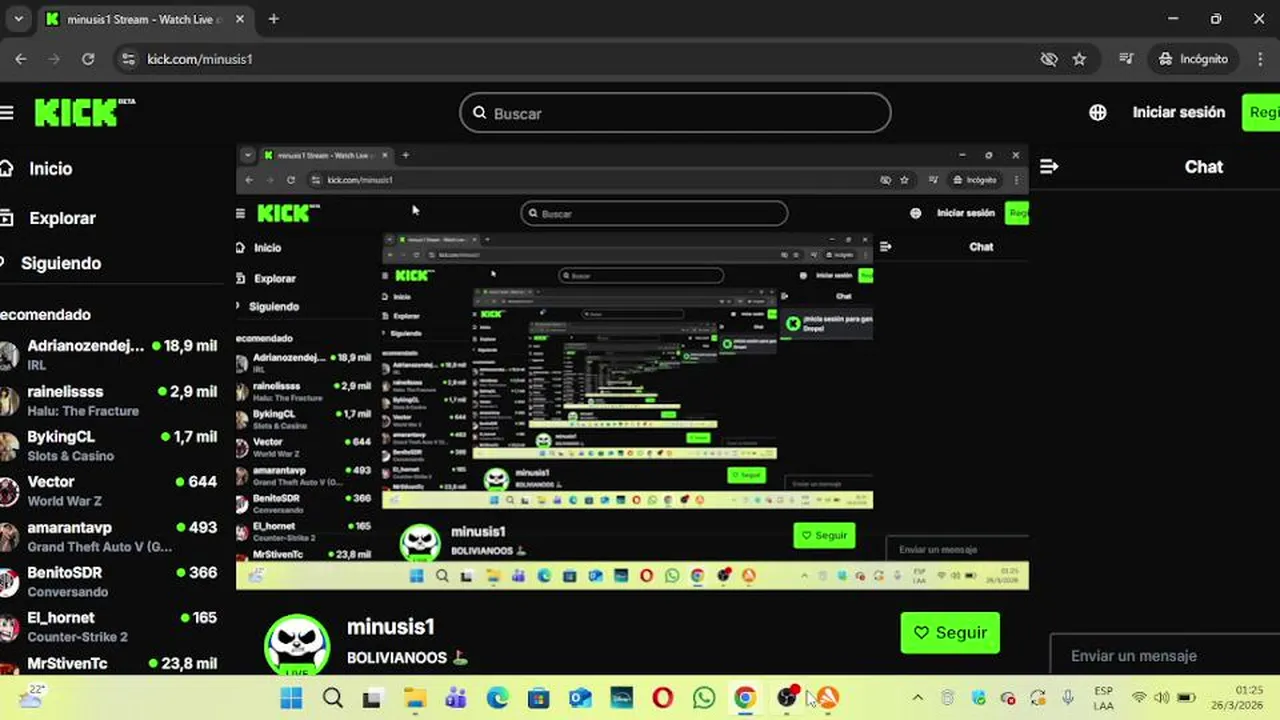This screenshot has width=1280, height=720.
Task: Click the World War Z category text
Action: tap(65, 501)
